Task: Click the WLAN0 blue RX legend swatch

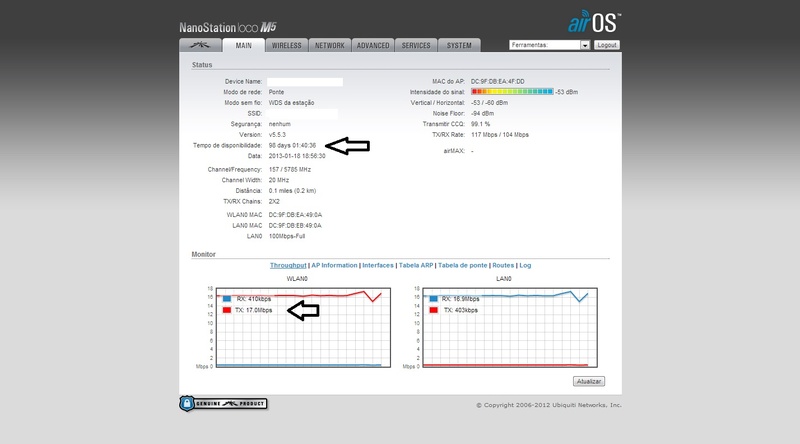Action: pyautogui.click(x=227, y=299)
